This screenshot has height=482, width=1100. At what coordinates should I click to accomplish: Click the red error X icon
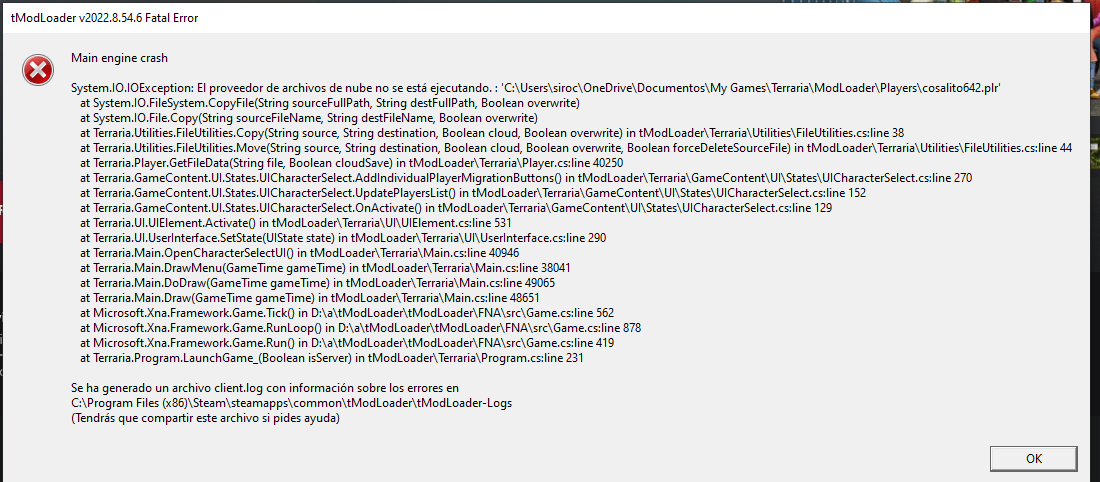point(37,69)
